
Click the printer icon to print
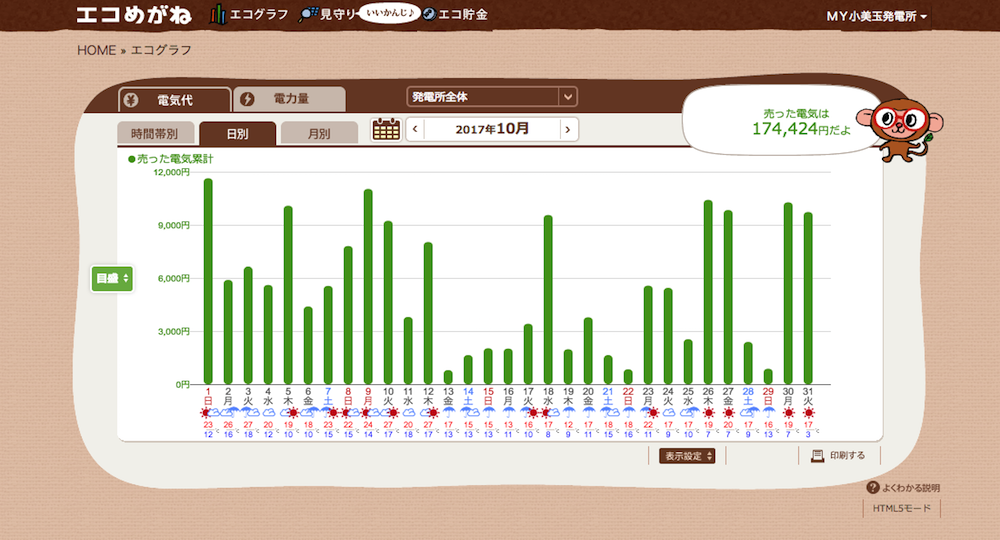[817, 456]
